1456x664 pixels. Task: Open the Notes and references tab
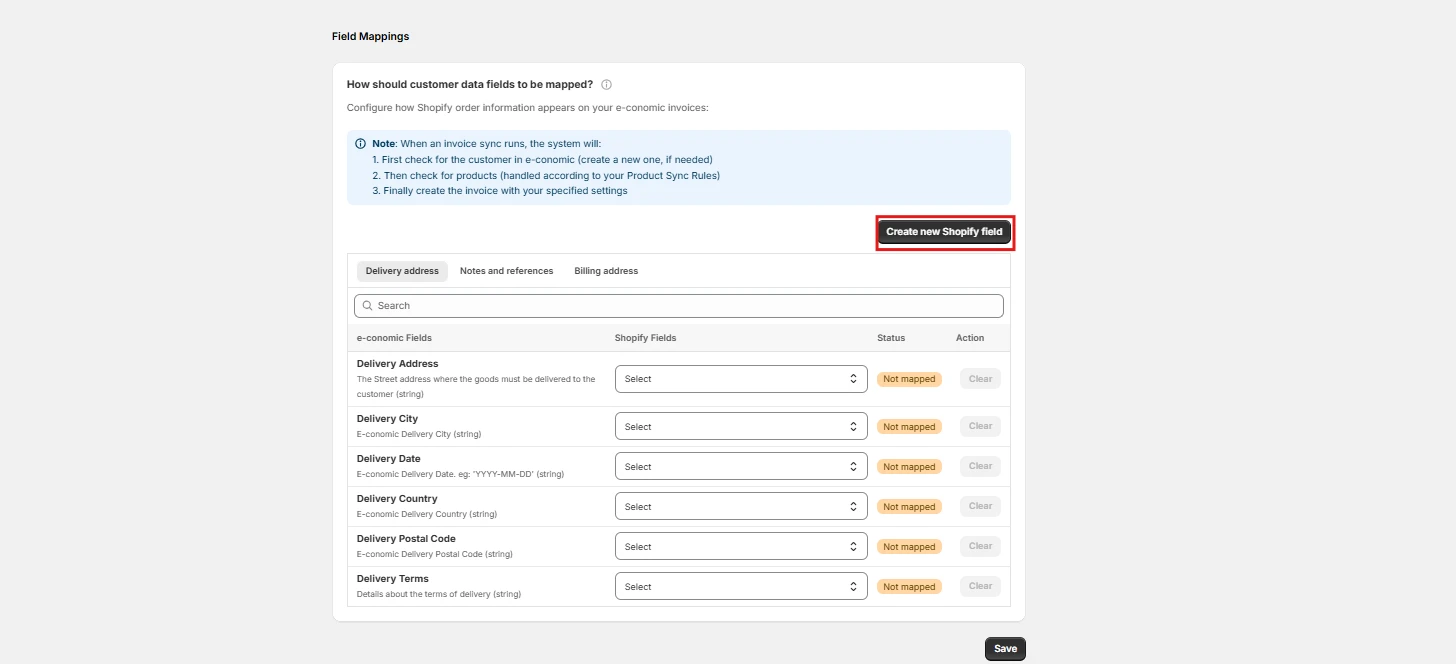tap(506, 271)
